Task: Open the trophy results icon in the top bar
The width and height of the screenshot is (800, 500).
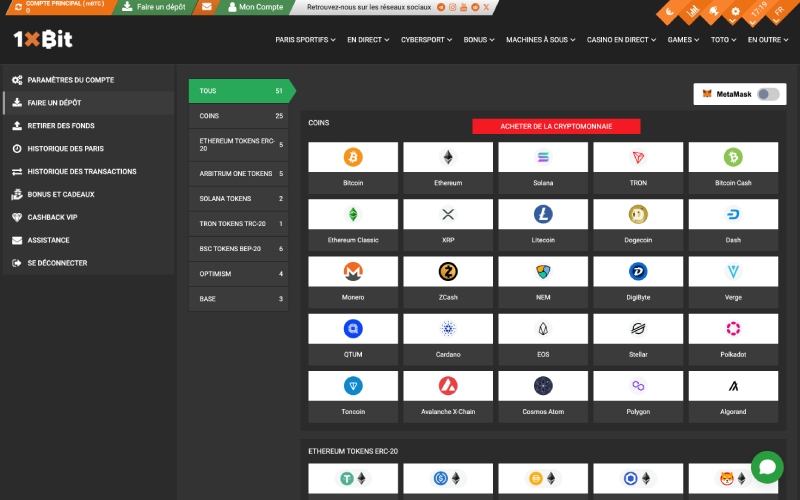Action: pyautogui.click(x=713, y=11)
